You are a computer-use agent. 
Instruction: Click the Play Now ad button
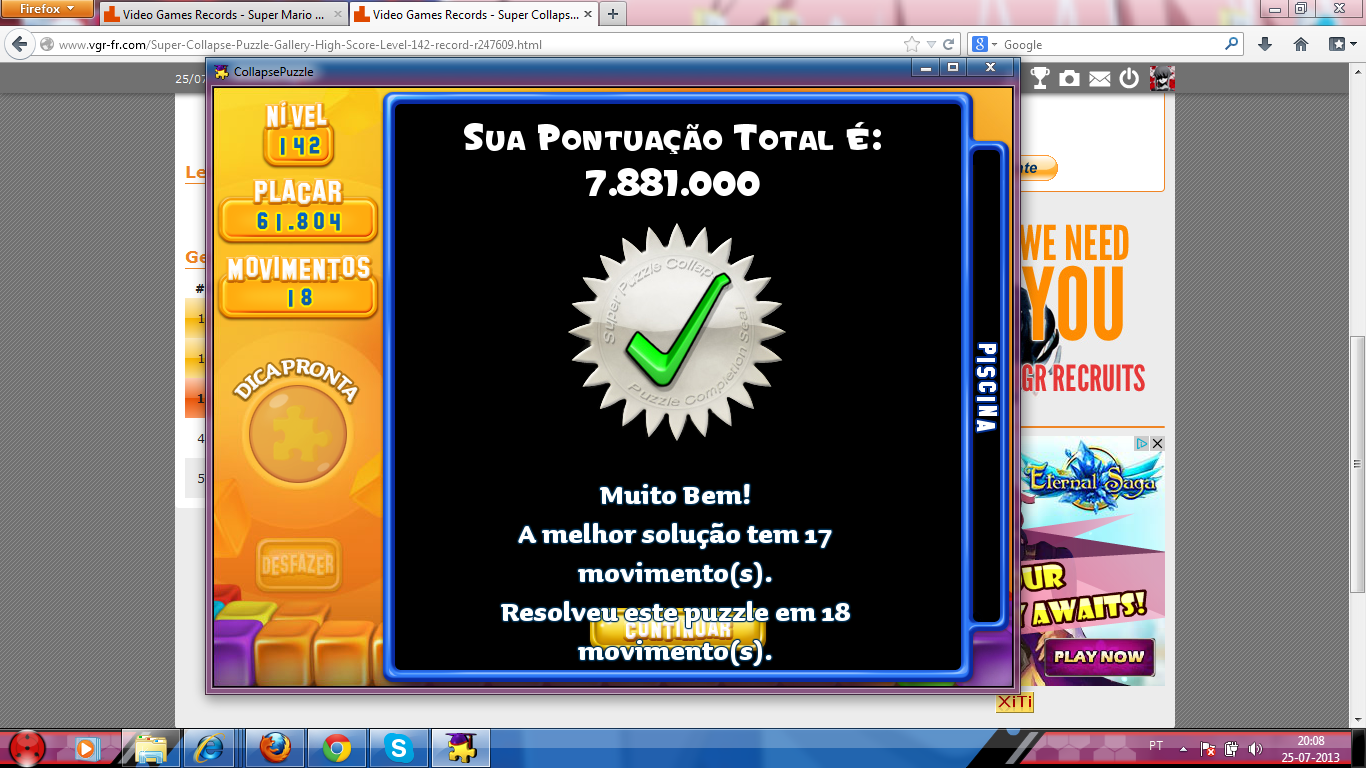1099,657
